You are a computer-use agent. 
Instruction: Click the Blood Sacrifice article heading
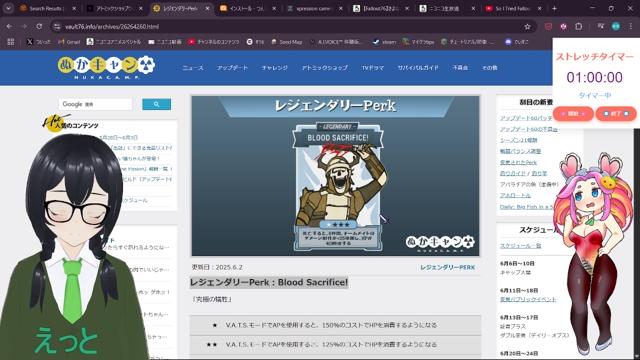click(269, 282)
